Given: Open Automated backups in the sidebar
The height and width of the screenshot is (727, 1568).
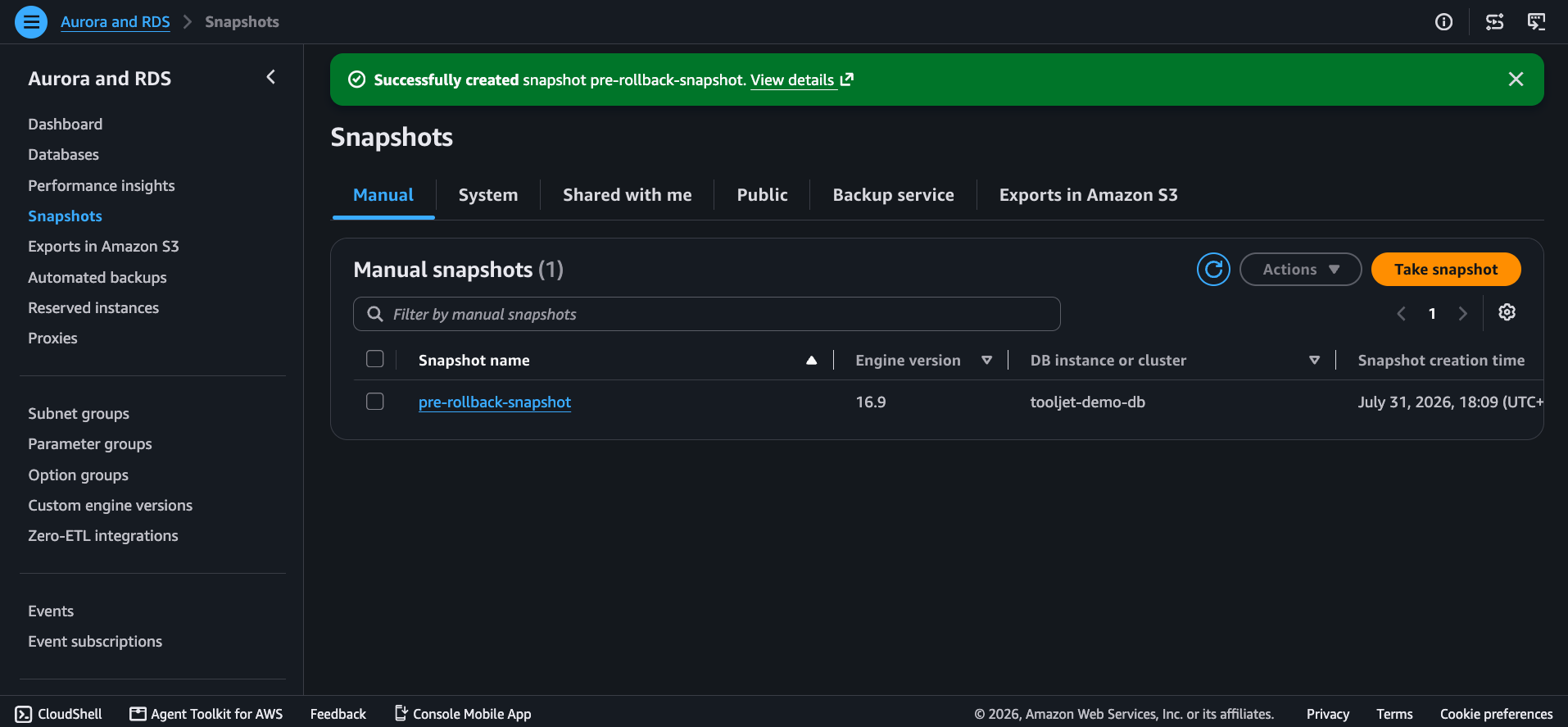Looking at the screenshot, I should click(97, 277).
